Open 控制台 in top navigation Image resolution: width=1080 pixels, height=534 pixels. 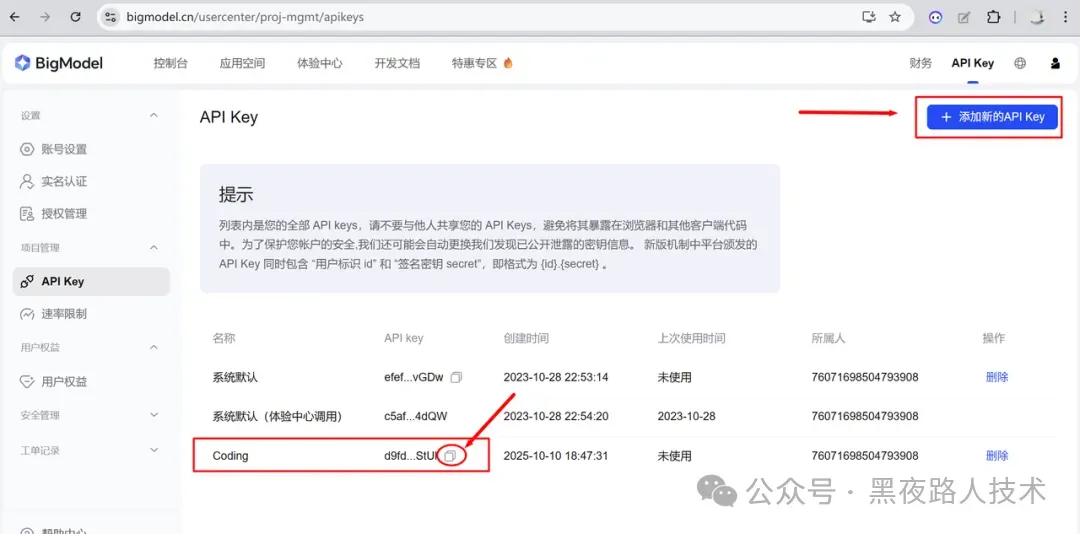170,63
